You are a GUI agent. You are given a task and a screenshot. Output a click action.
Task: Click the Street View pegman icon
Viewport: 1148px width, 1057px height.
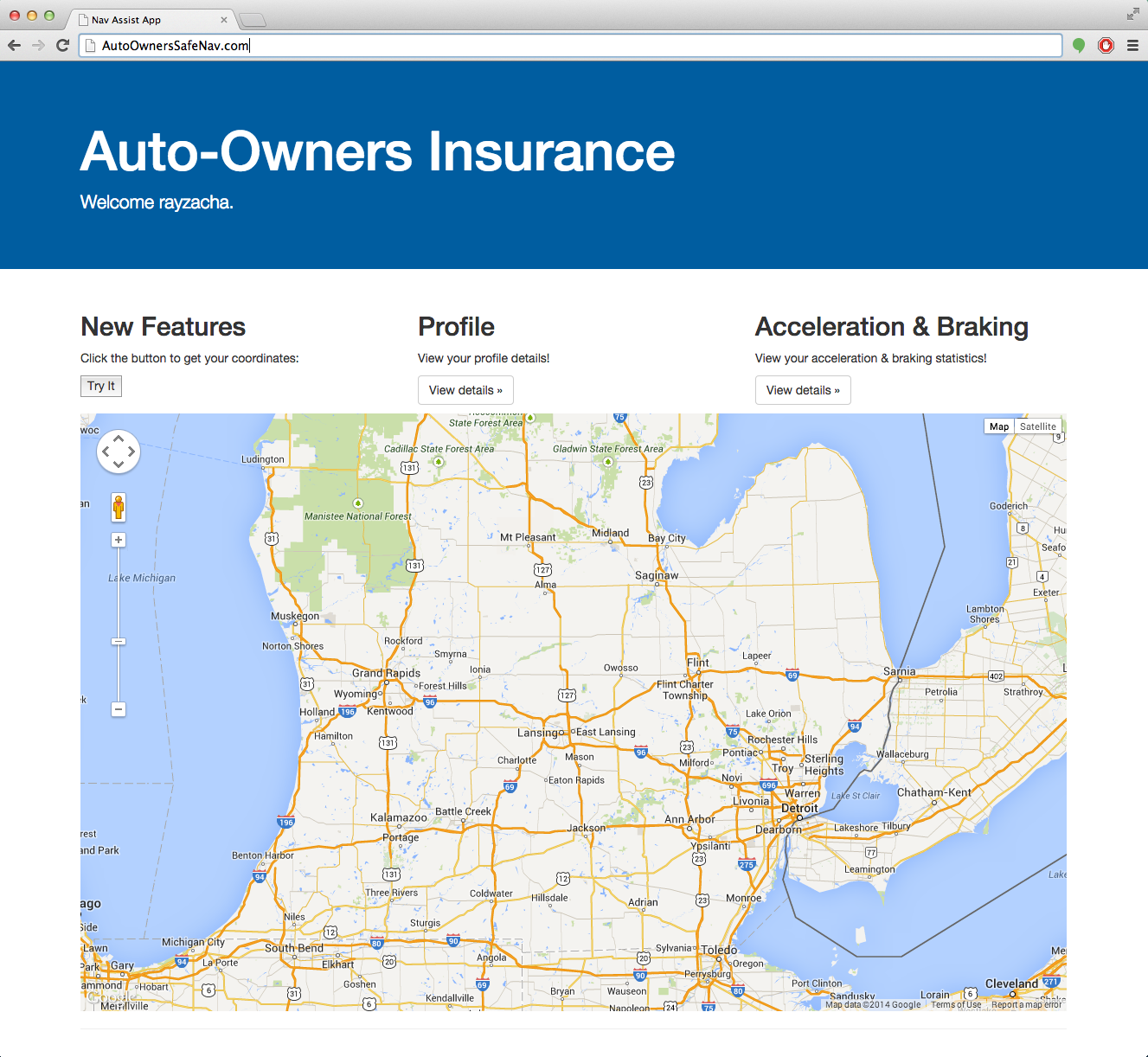click(x=119, y=507)
